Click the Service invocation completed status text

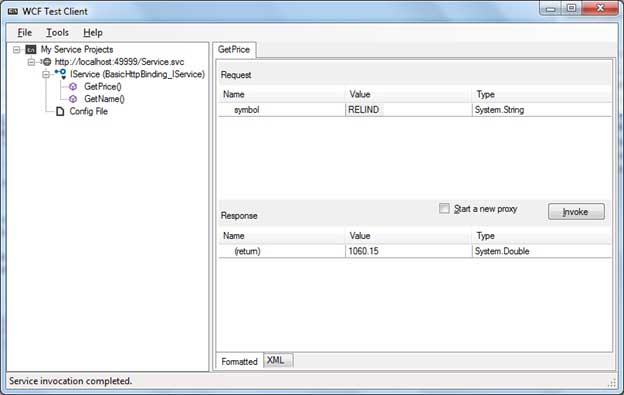coord(70,381)
